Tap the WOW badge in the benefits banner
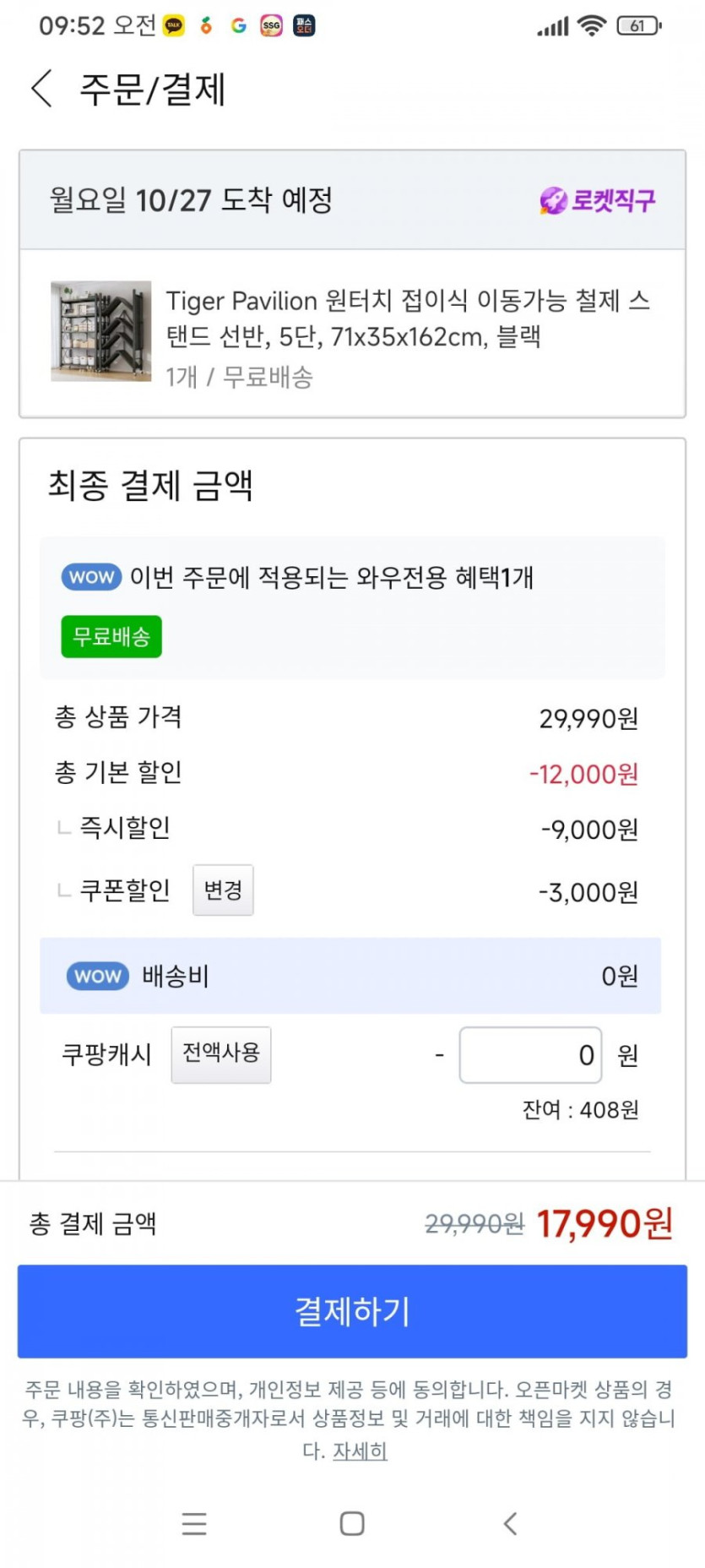This screenshot has width=705, height=1568. coord(91,577)
